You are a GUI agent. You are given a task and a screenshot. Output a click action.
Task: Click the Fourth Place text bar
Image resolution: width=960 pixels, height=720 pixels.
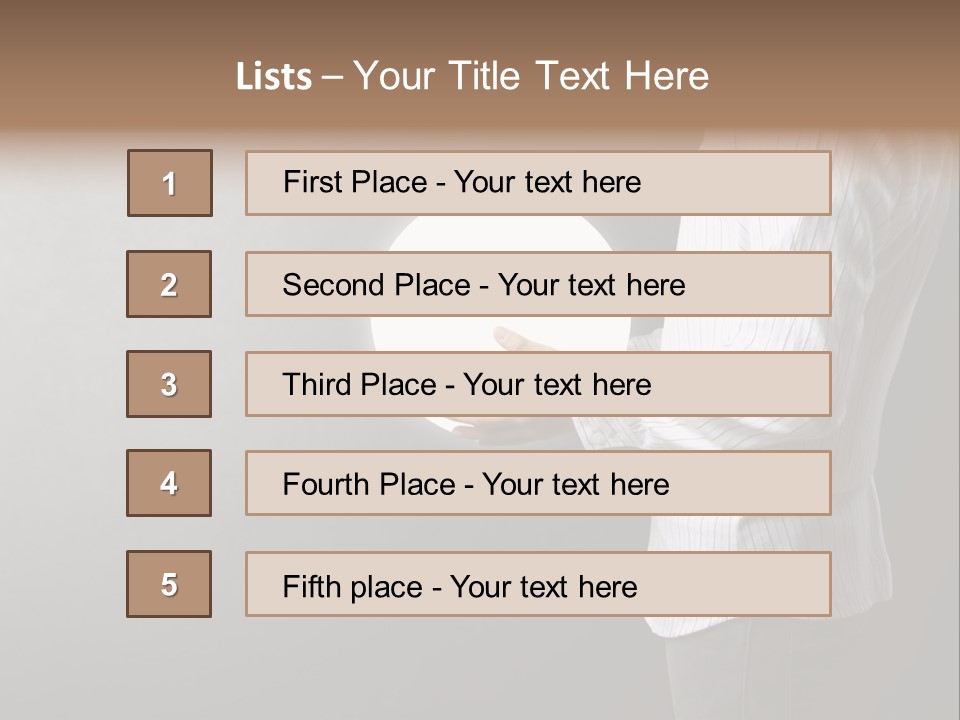pyautogui.click(x=538, y=483)
